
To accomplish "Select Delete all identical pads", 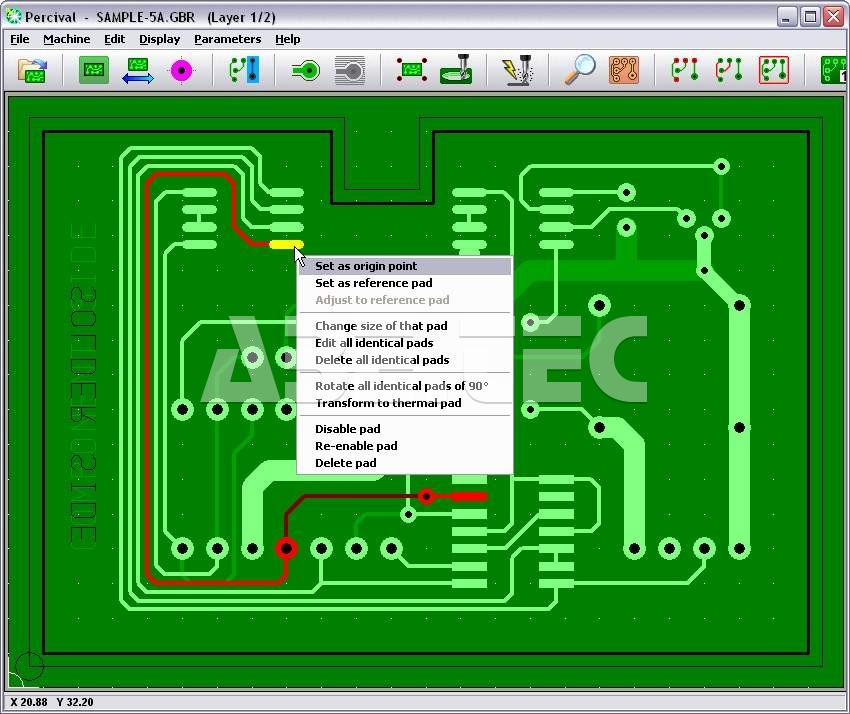I will click(x=405, y=360).
